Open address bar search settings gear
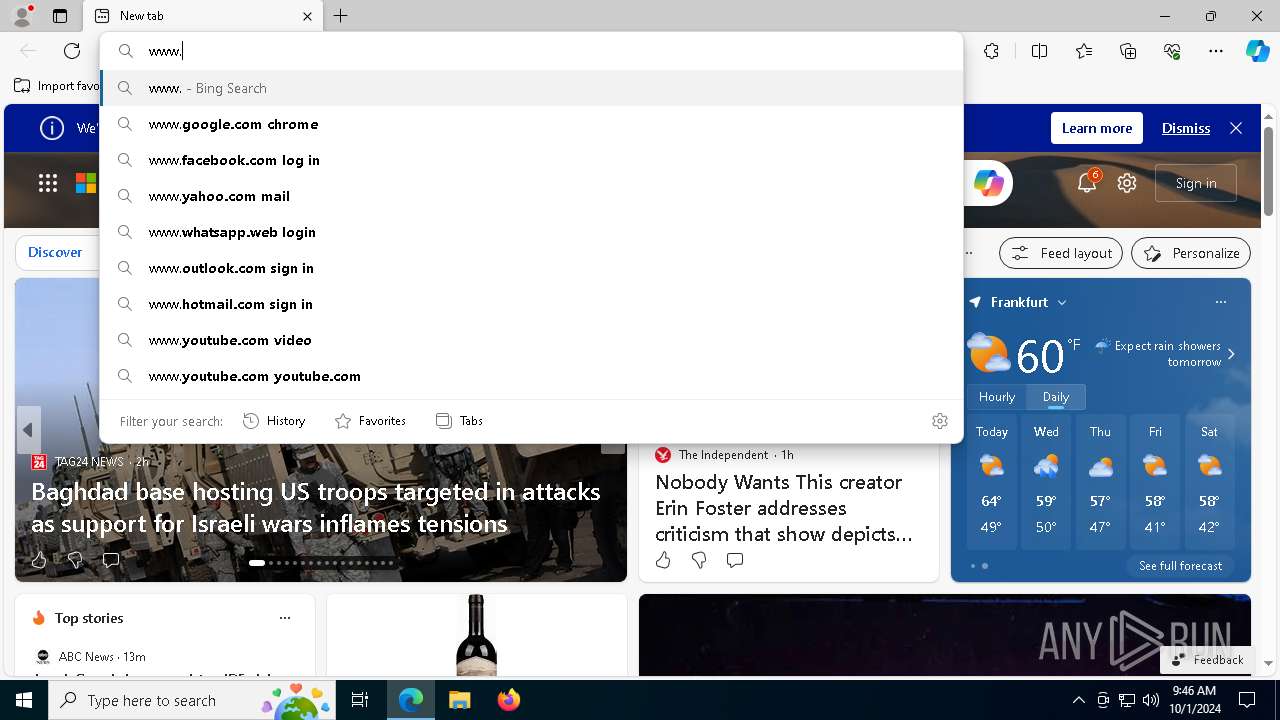This screenshot has height=720, width=1280. click(x=939, y=421)
